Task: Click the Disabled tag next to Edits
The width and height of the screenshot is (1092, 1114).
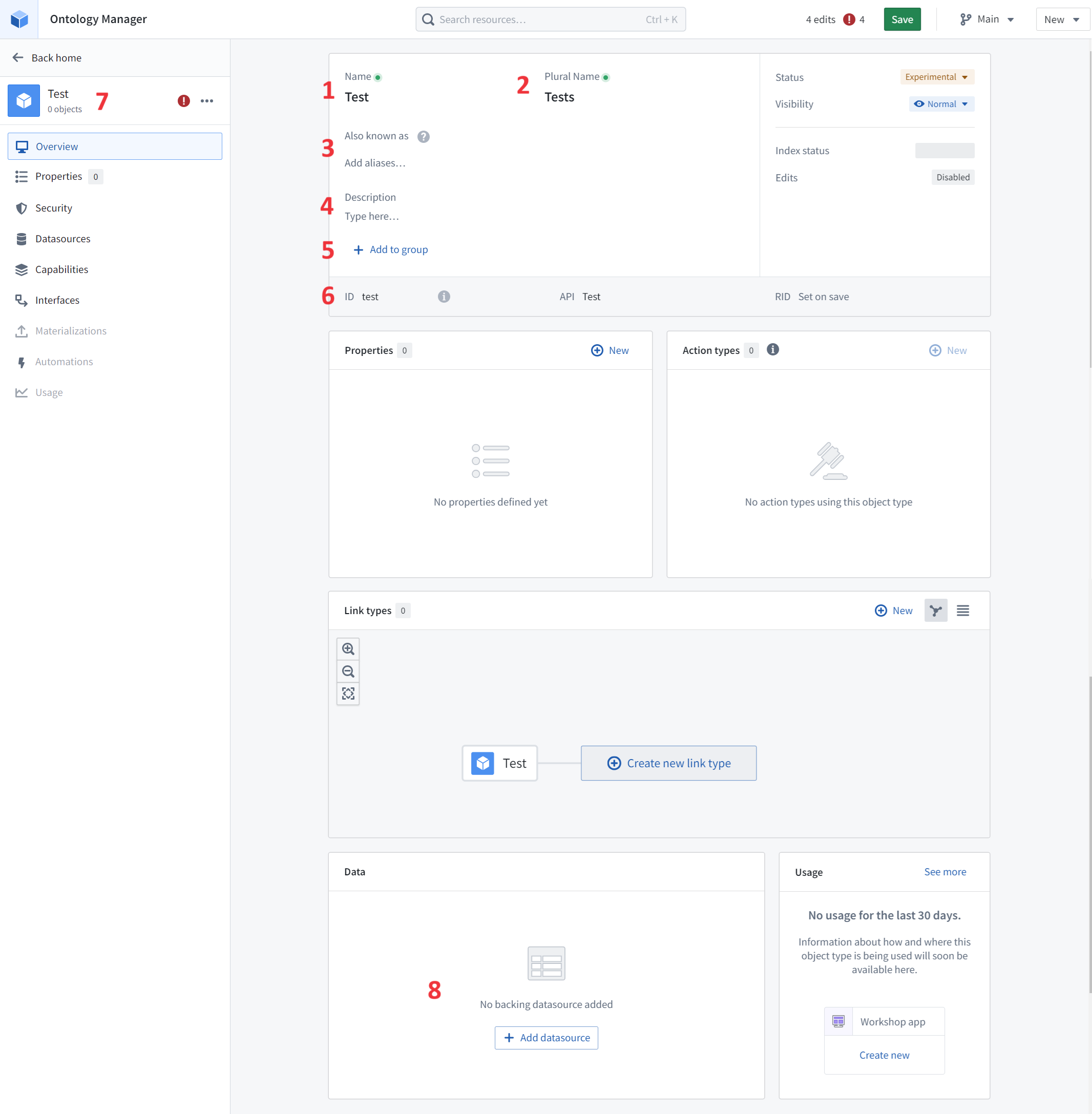Action: pyautogui.click(x=953, y=177)
